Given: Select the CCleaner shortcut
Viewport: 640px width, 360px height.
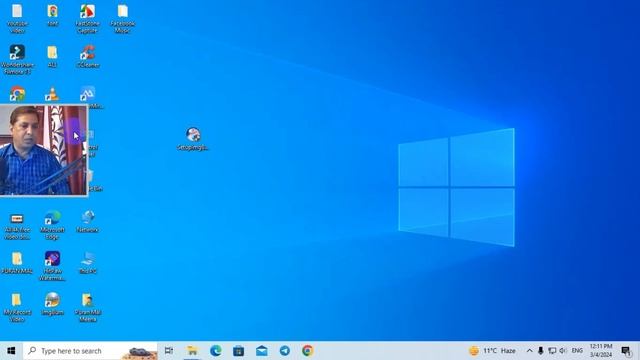Looking at the screenshot, I should tap(88, 56).
